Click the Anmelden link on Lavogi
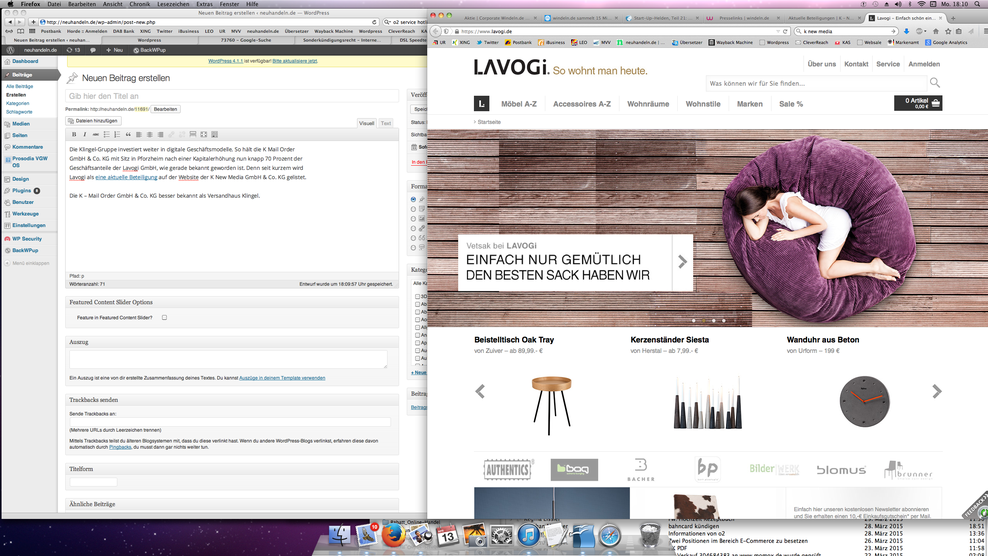 coord(924,64)
